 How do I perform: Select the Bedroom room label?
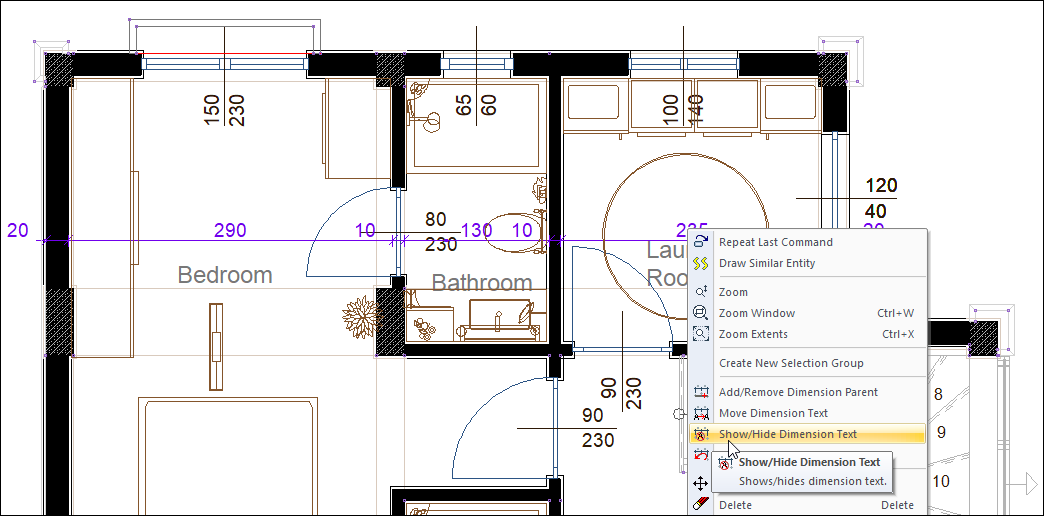click(x=225, y=275)
